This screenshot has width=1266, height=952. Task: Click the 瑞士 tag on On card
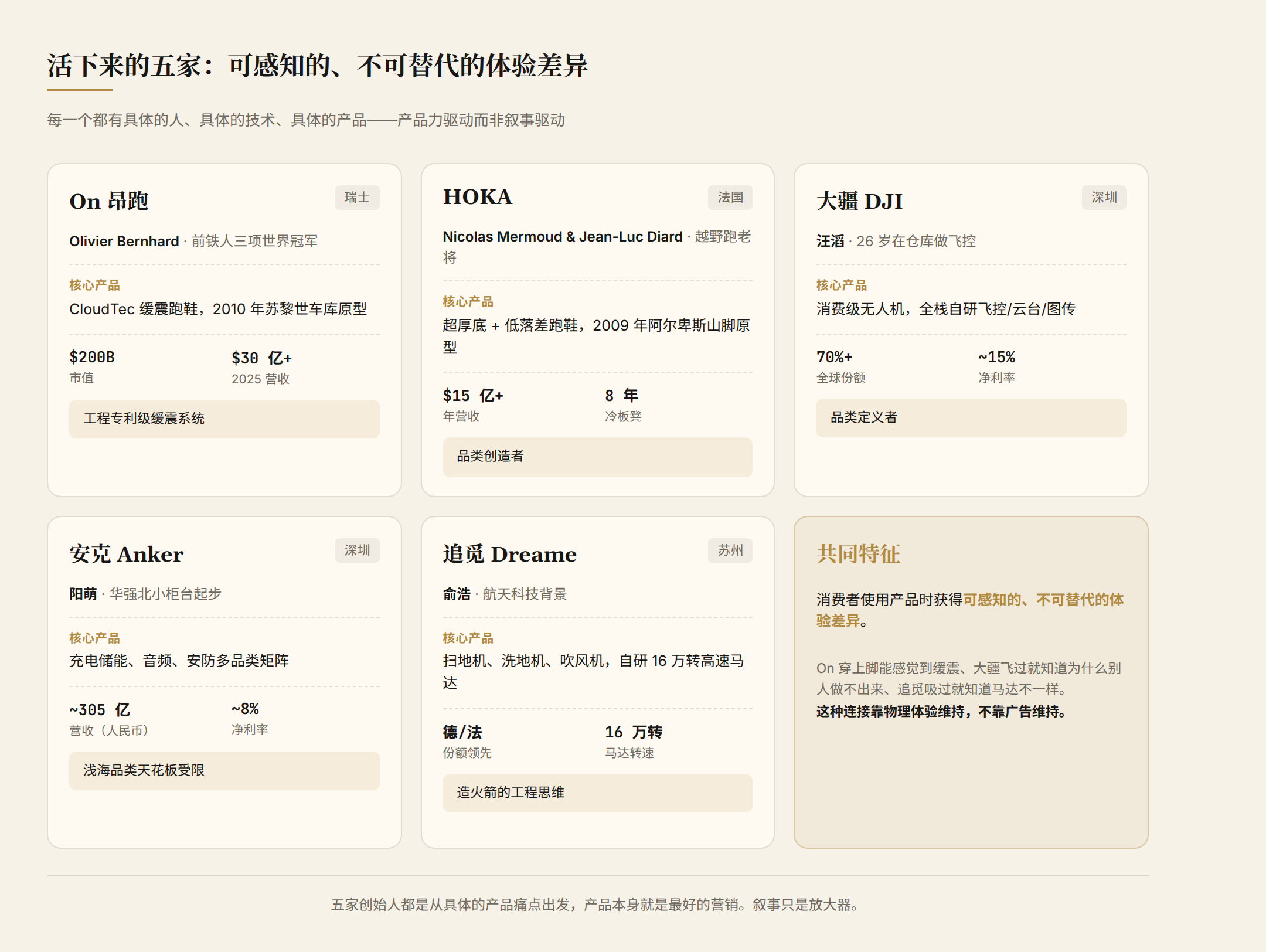(357, 198)
